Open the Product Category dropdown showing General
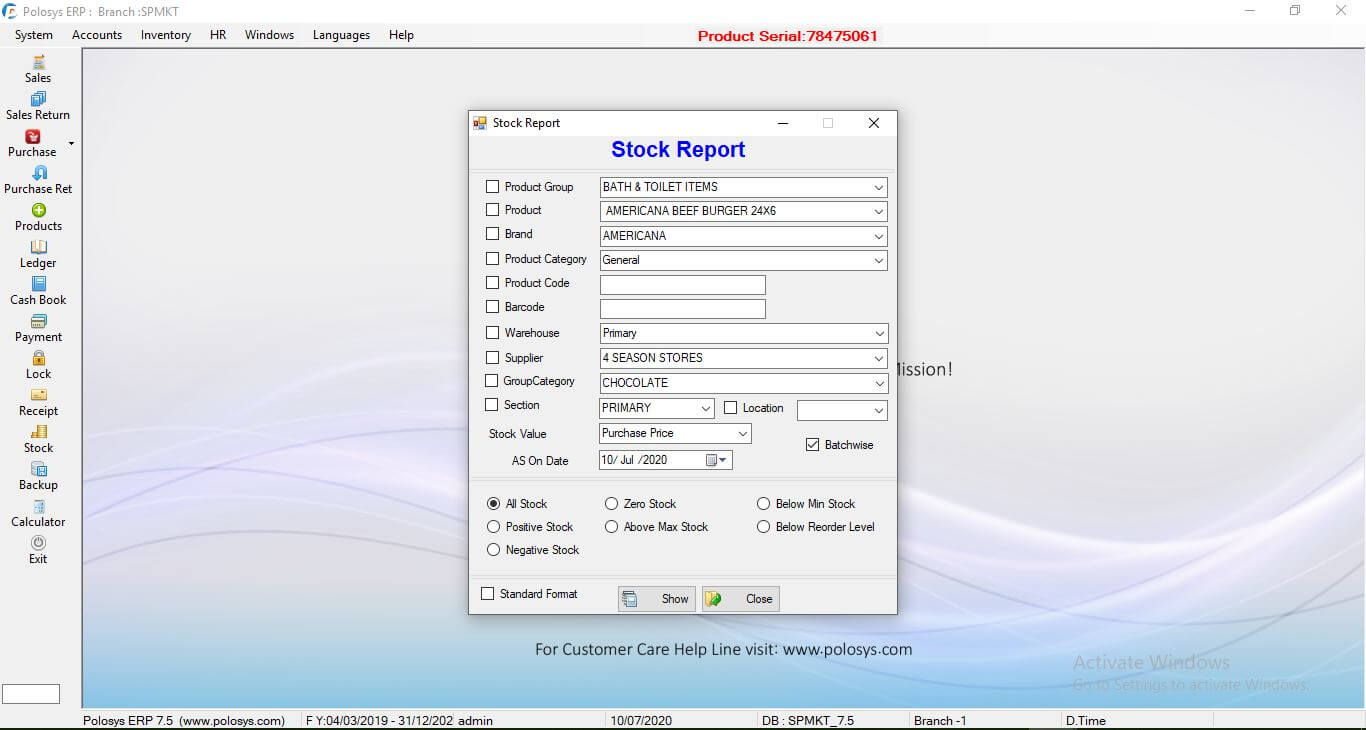The image size is (1366, 730). click(743, 260)
